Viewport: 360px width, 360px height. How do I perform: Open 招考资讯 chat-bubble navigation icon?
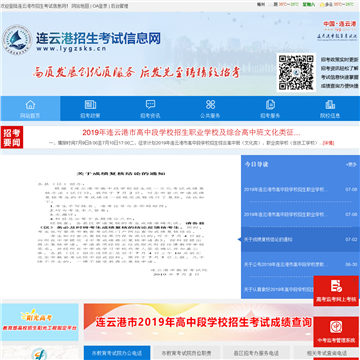[x=150, y=105]
